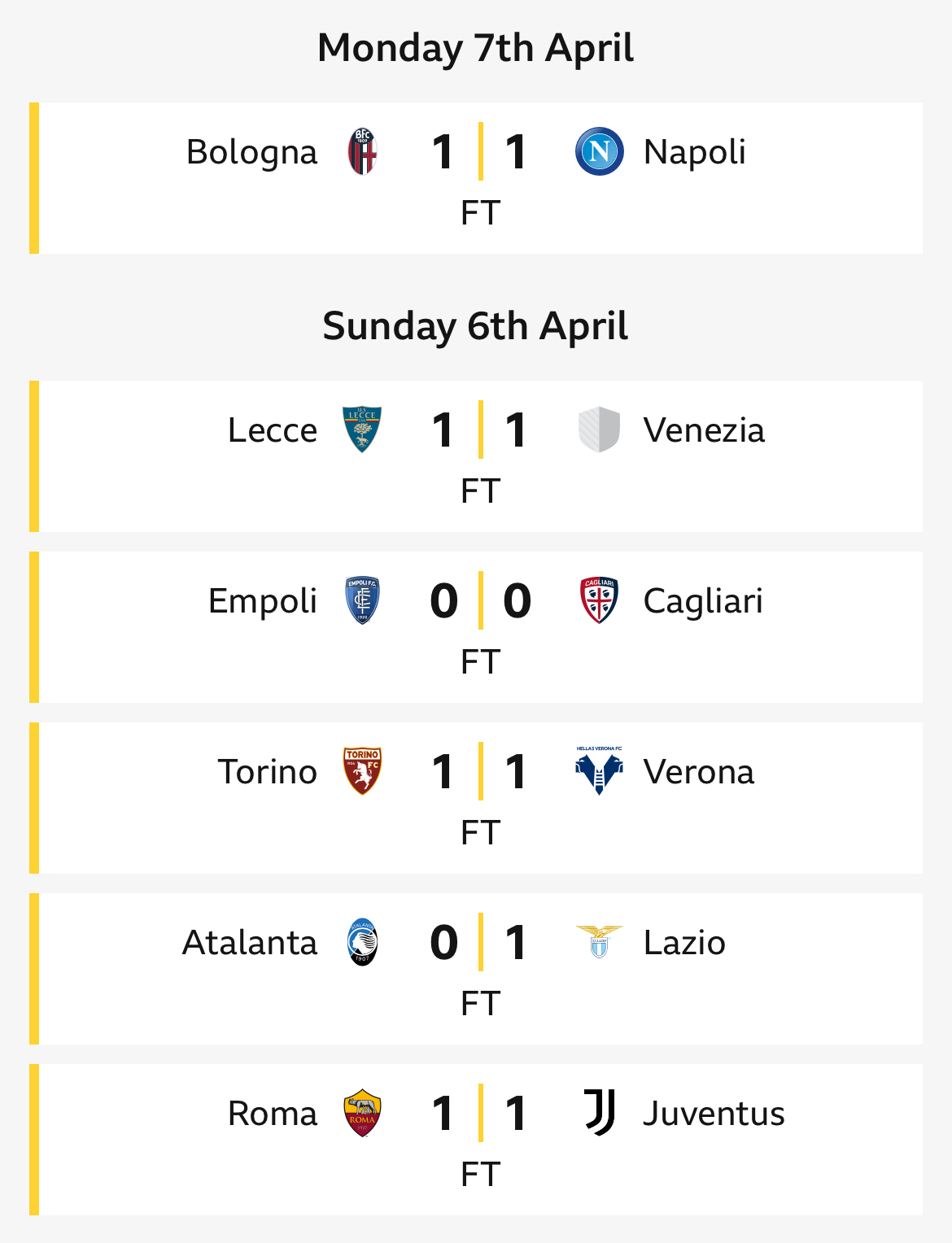This screenshot has width=952, height=1243.
Task: Click the Roma club crest
Action: point(362,1113)
